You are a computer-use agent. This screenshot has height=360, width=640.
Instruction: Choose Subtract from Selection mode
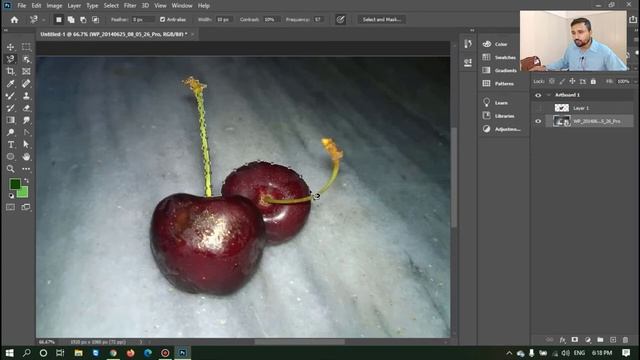pyautogui.click(x=83, y=20)
